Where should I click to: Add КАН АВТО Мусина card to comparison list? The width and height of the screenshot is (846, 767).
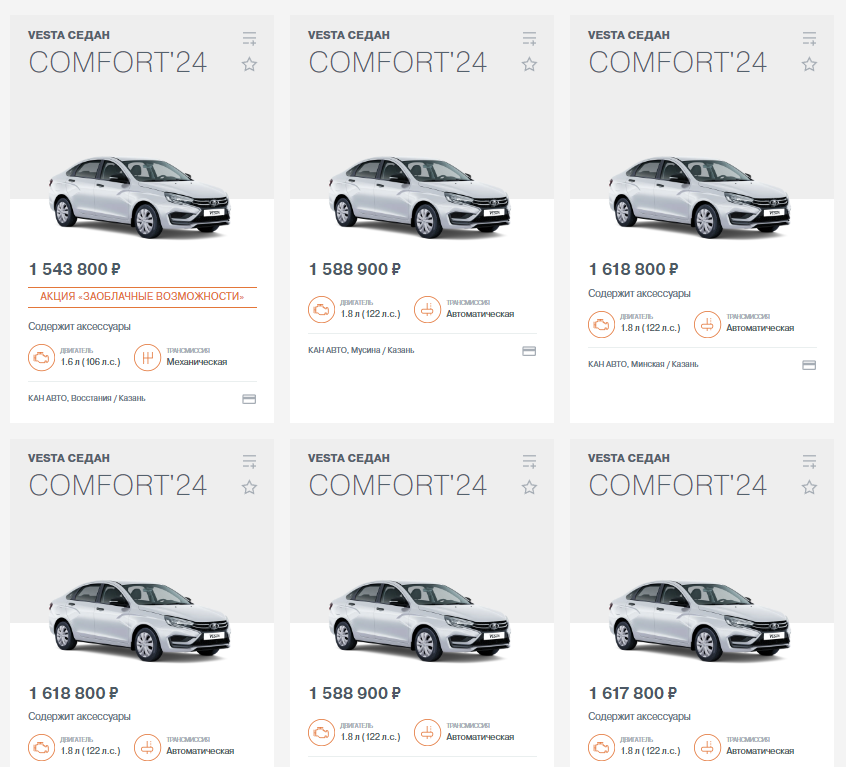[529, 38]
